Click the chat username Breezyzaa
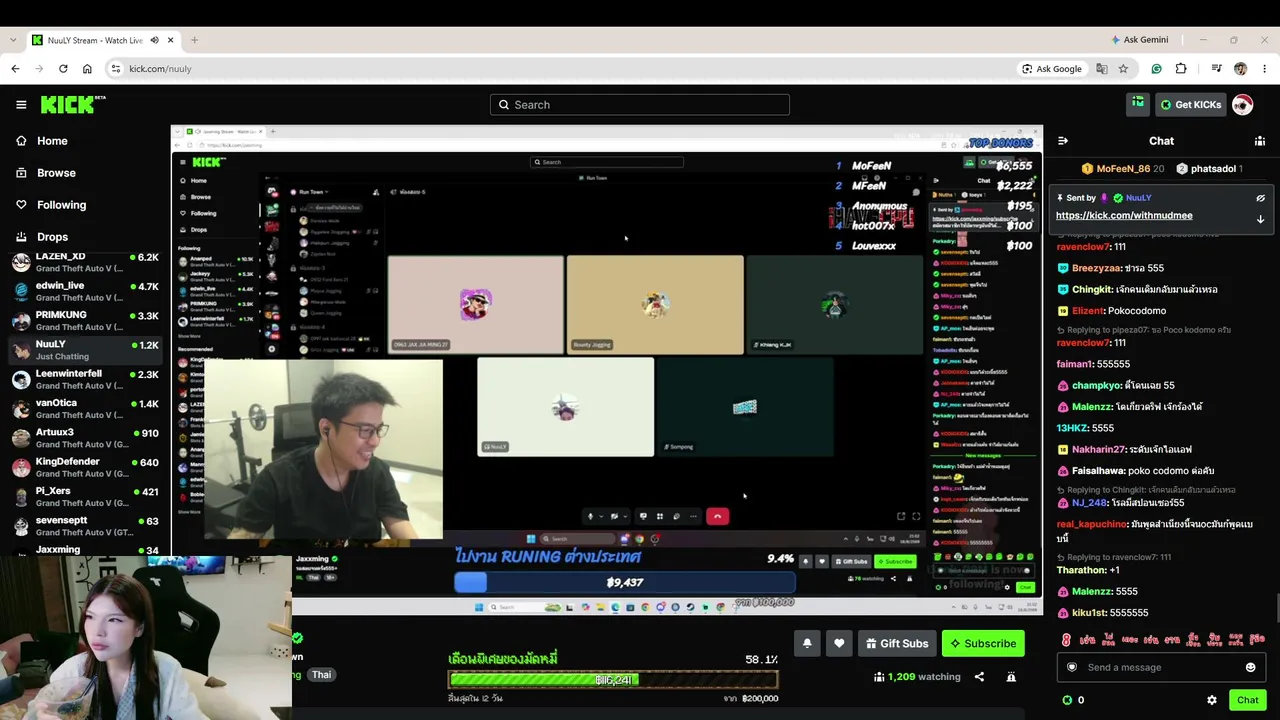The height and width of the screenshot is (720, 1280). 1096,268
